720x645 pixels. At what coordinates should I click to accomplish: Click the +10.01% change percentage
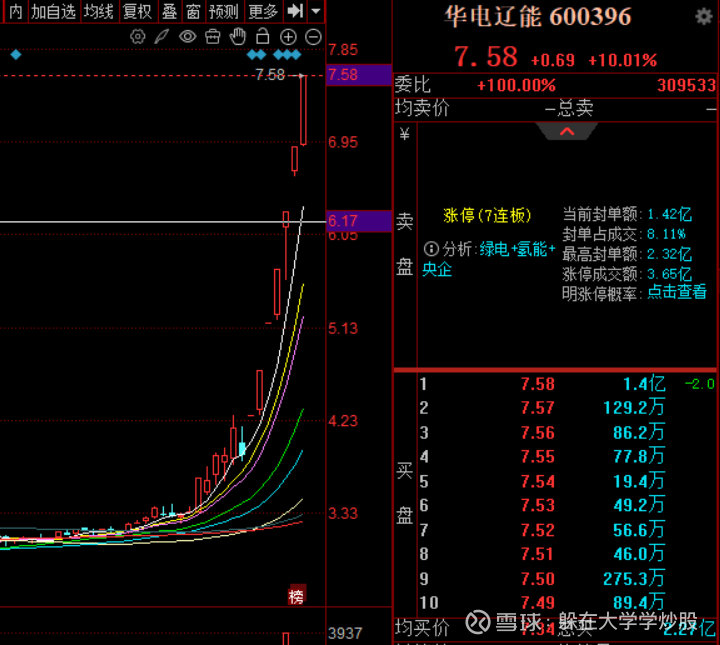623,60
